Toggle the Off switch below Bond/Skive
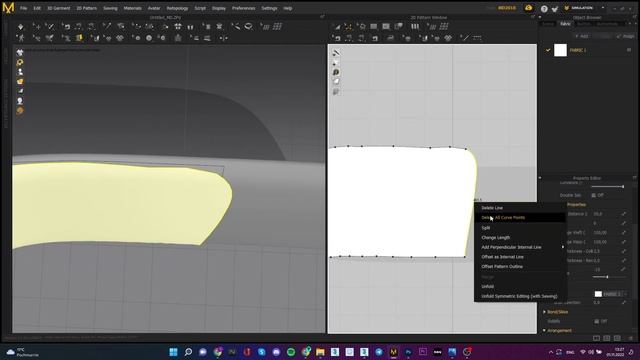This screenshot has height=360, width=640. coord(600,321)
